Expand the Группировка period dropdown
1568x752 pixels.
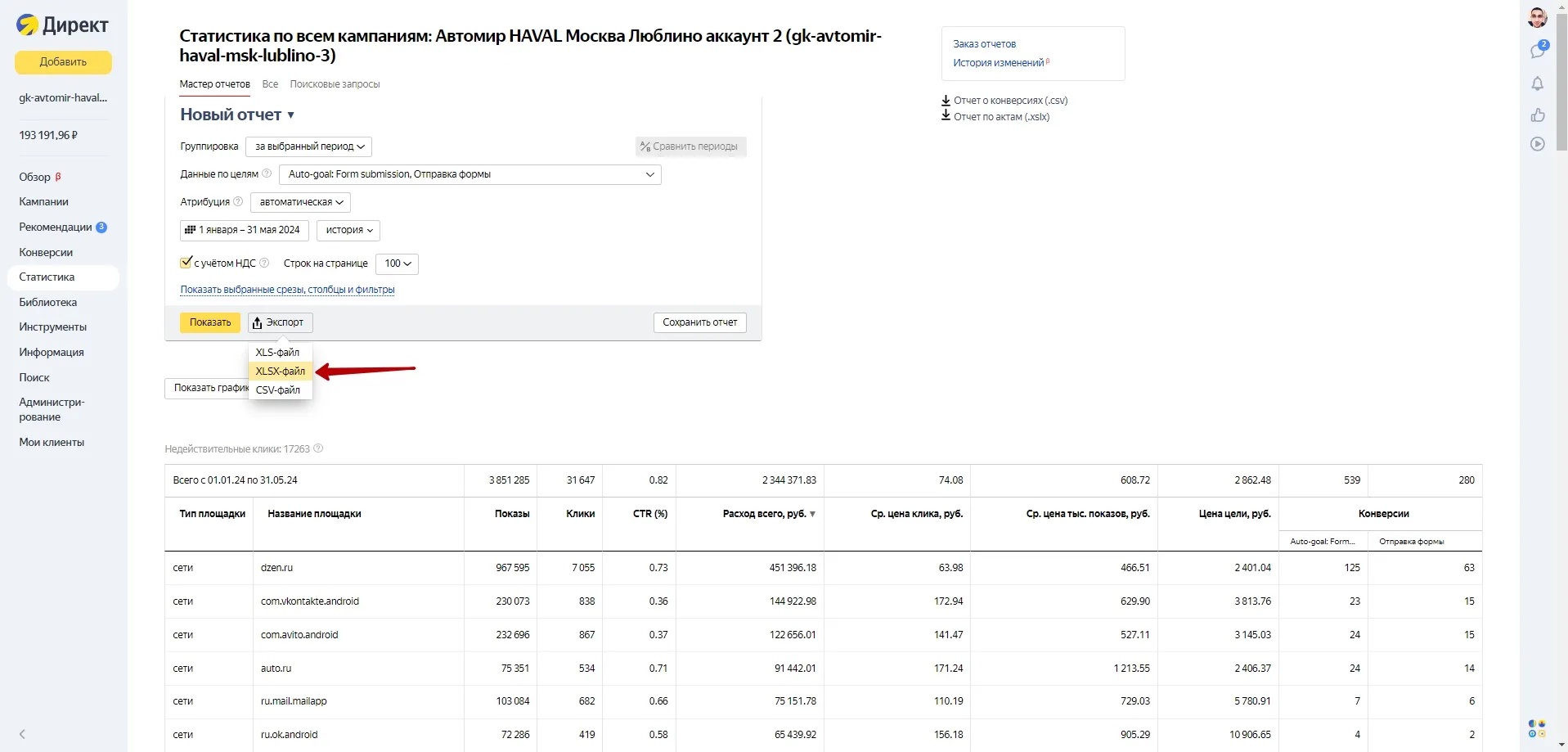(x=308, y=146)
